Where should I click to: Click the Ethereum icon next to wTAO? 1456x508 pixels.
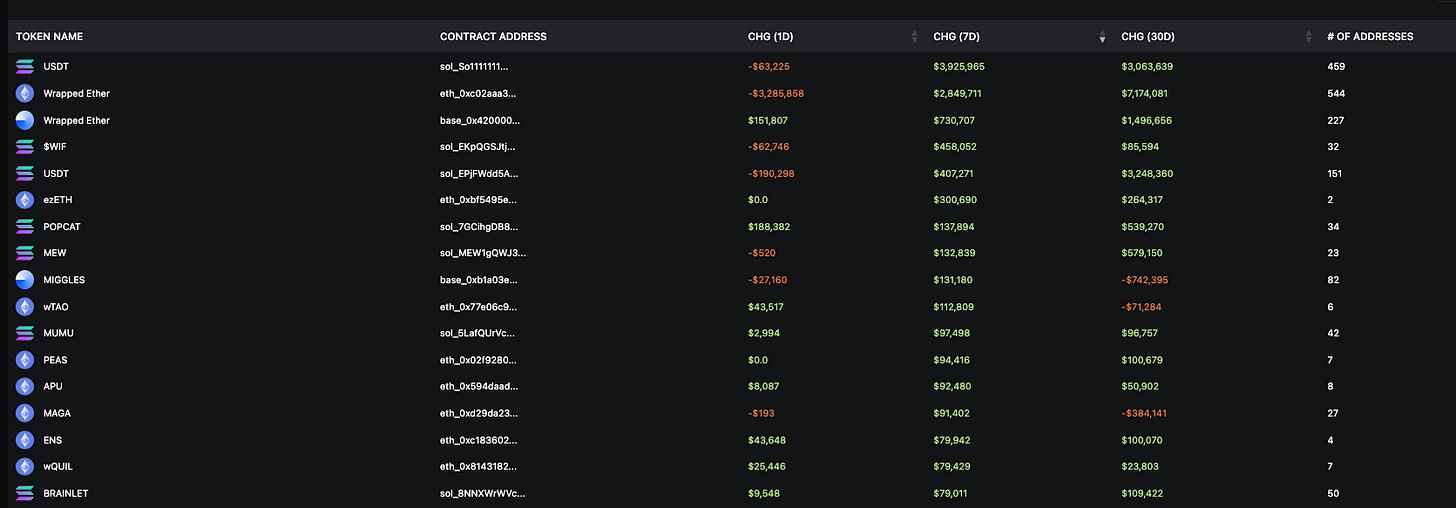[25, 307]
